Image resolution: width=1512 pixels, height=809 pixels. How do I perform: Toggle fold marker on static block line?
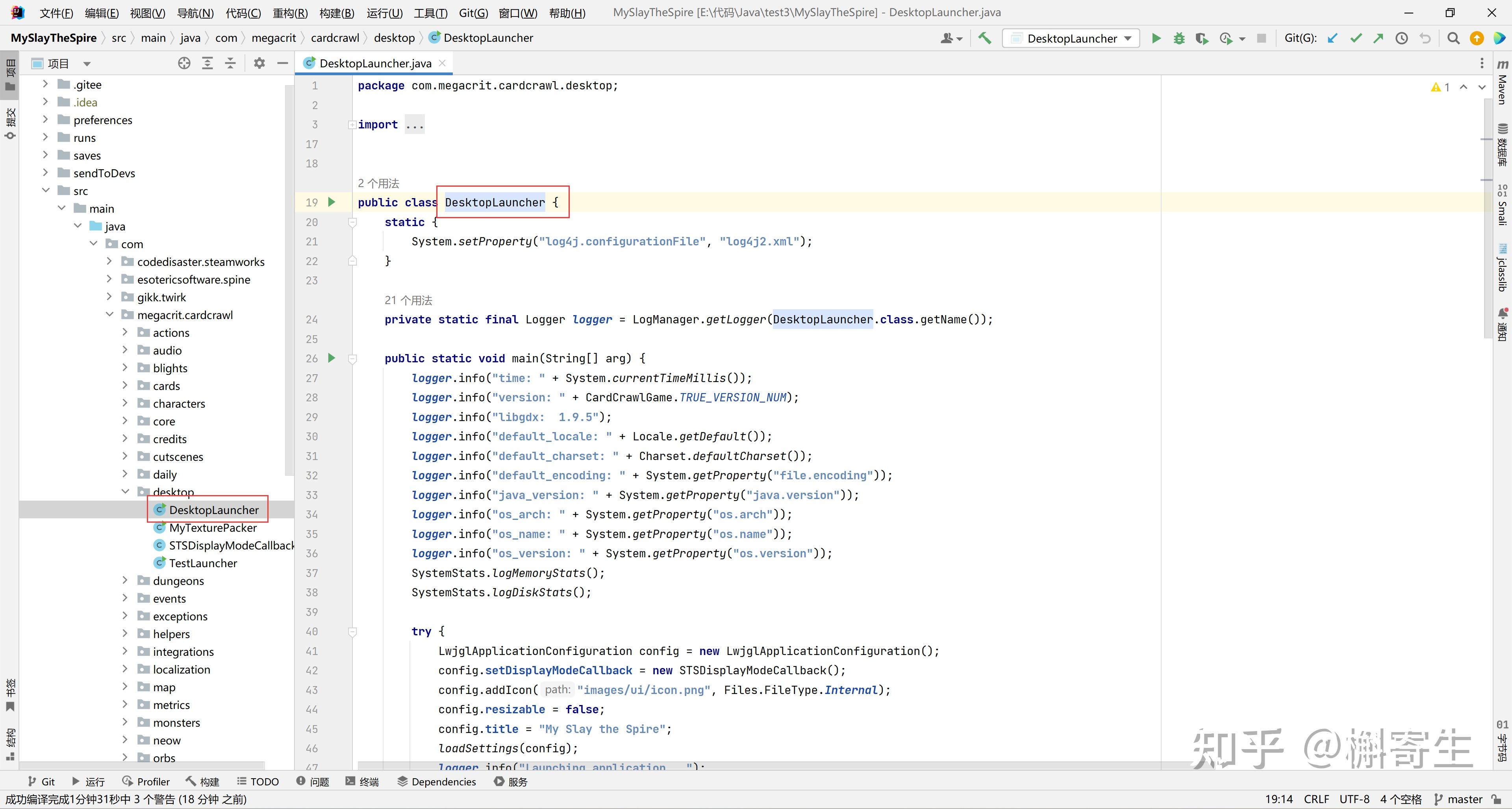tap(352, 223)
